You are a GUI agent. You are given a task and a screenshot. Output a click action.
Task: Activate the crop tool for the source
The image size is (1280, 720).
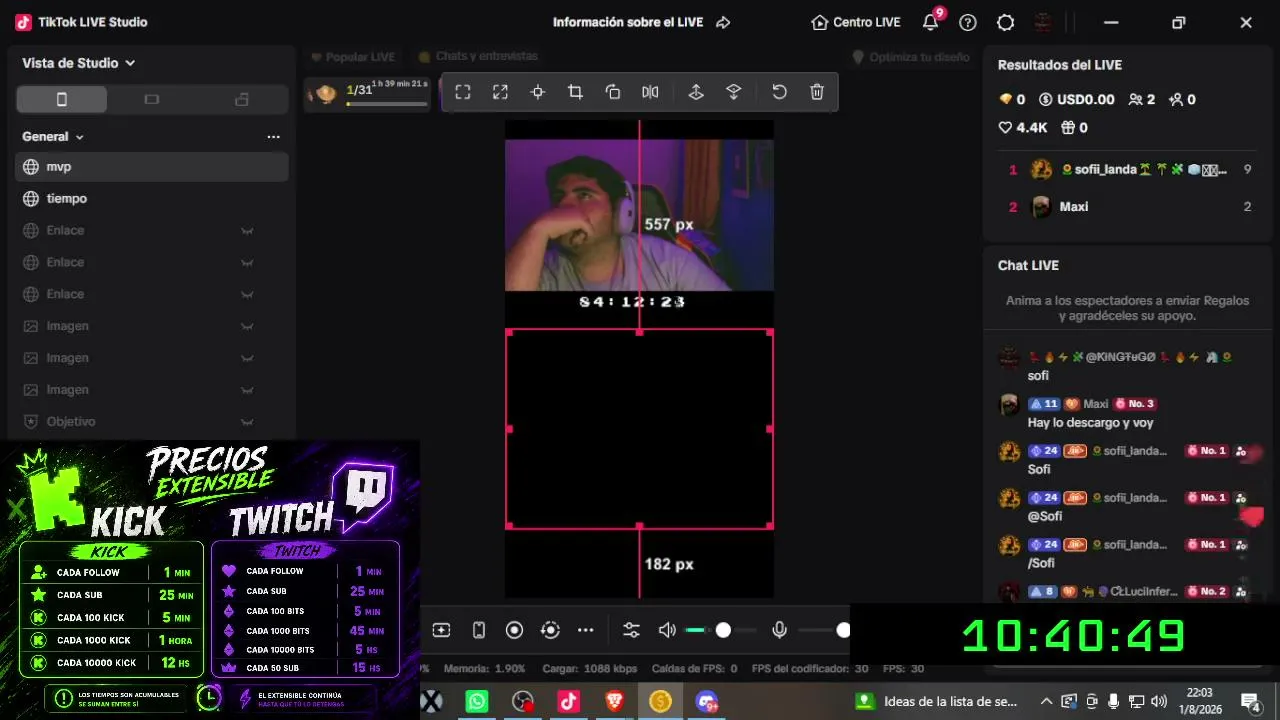coord(575,92)
